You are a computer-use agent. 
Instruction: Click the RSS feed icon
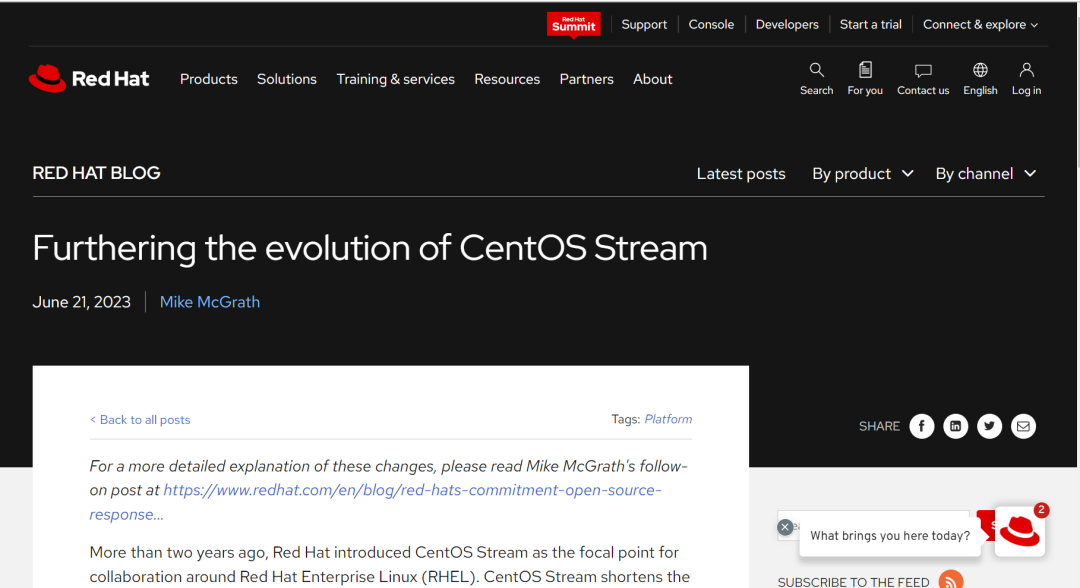[950, 580]
